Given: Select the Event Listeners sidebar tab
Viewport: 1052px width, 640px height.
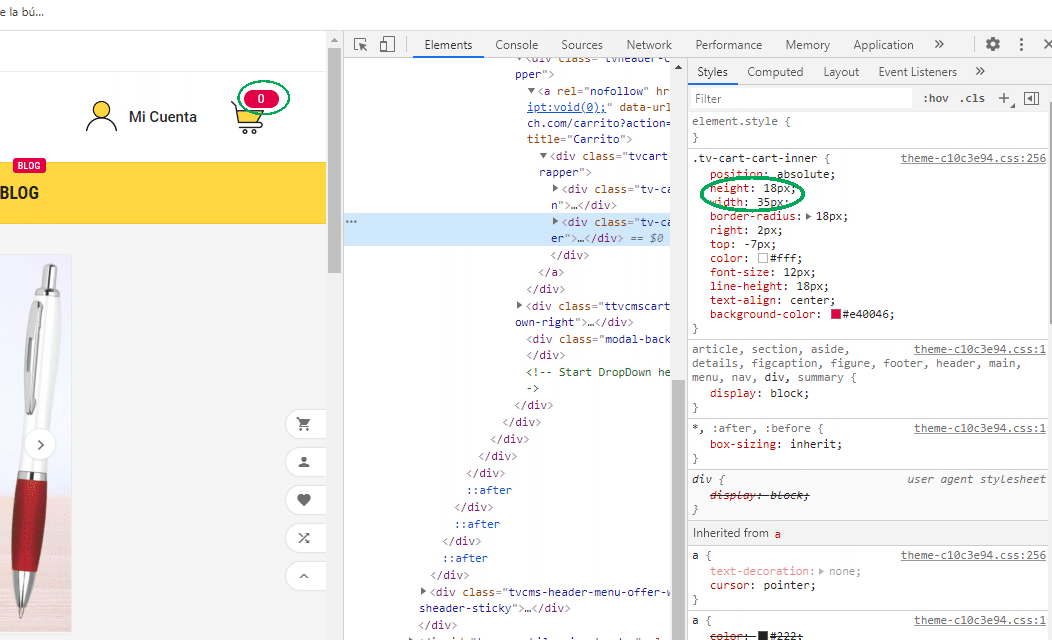Looking at the screenshot, I should click(x=917, y=71).
